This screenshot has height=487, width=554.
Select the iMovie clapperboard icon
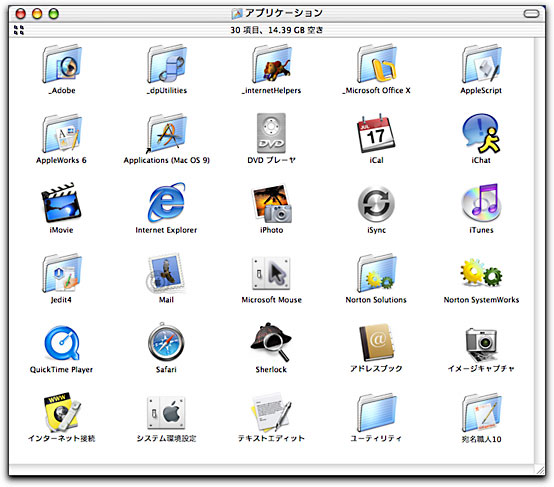[61, 203]
